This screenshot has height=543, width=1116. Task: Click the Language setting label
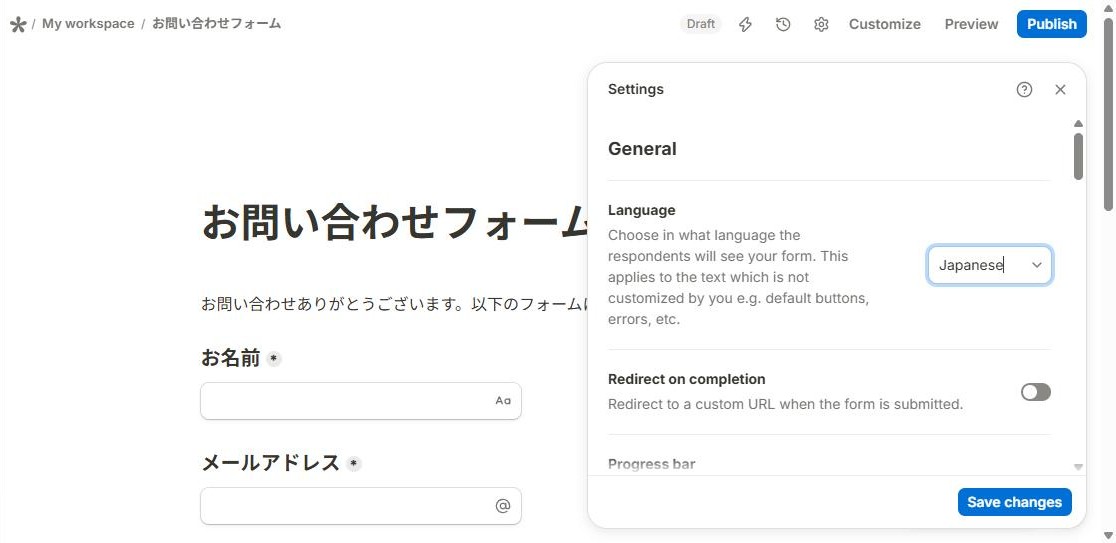coord(641,210)
